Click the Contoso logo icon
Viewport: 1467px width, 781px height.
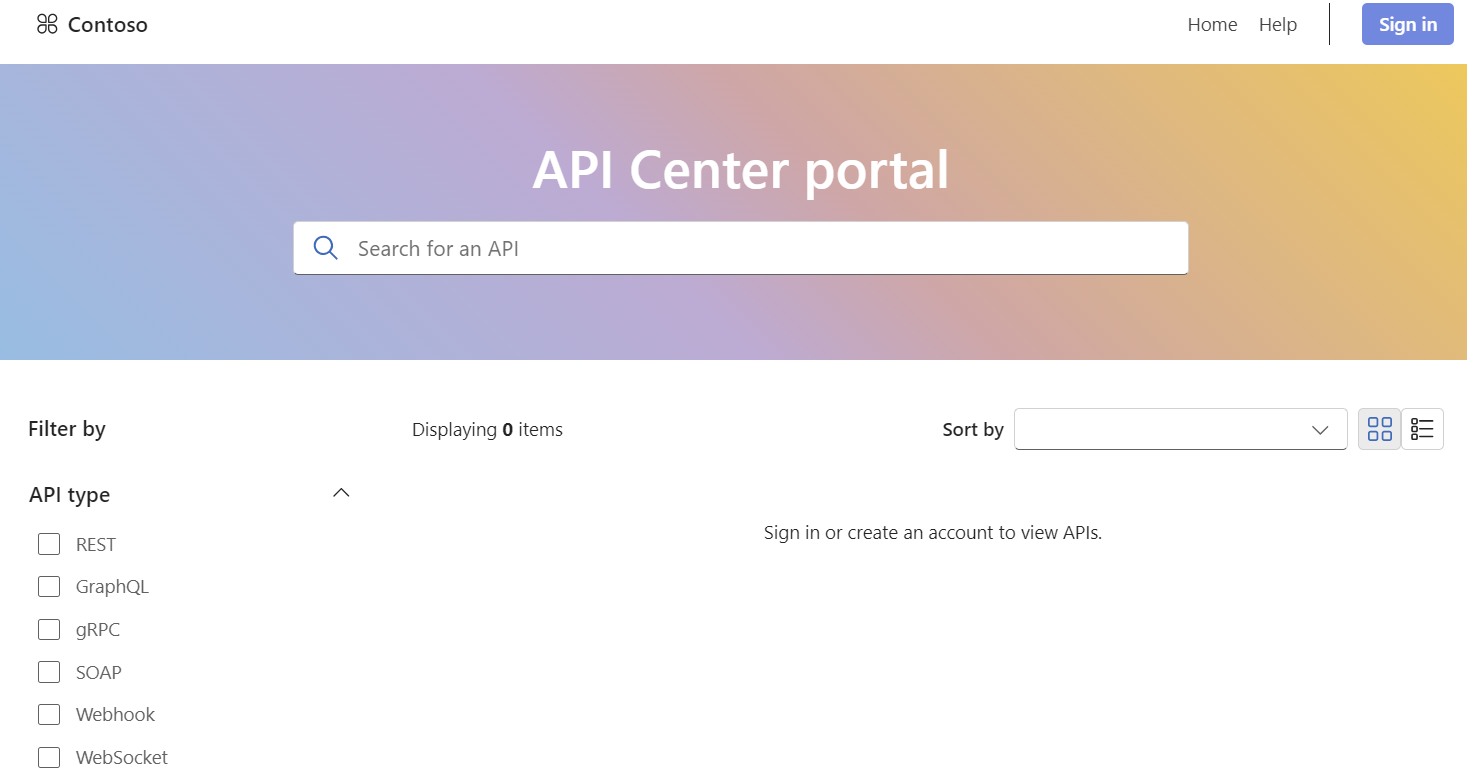point(46,24)
